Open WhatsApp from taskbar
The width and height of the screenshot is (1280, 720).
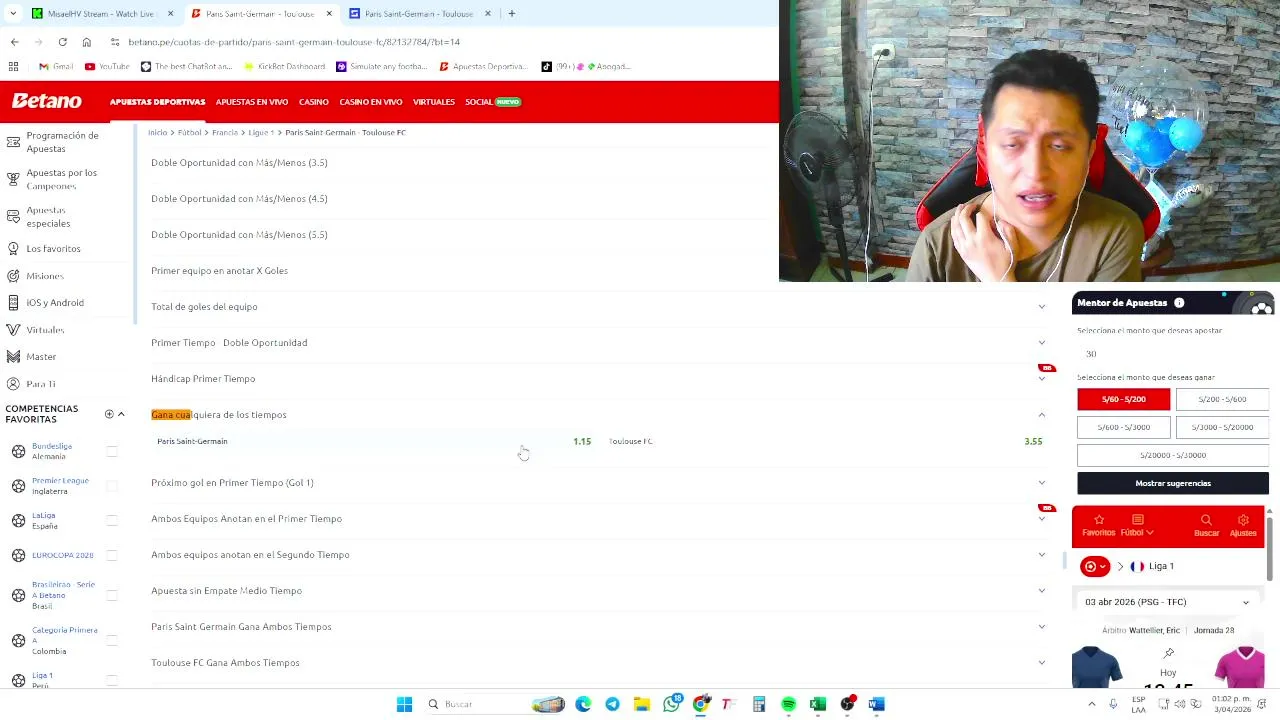pyautogui.click(x=671, y=704)
